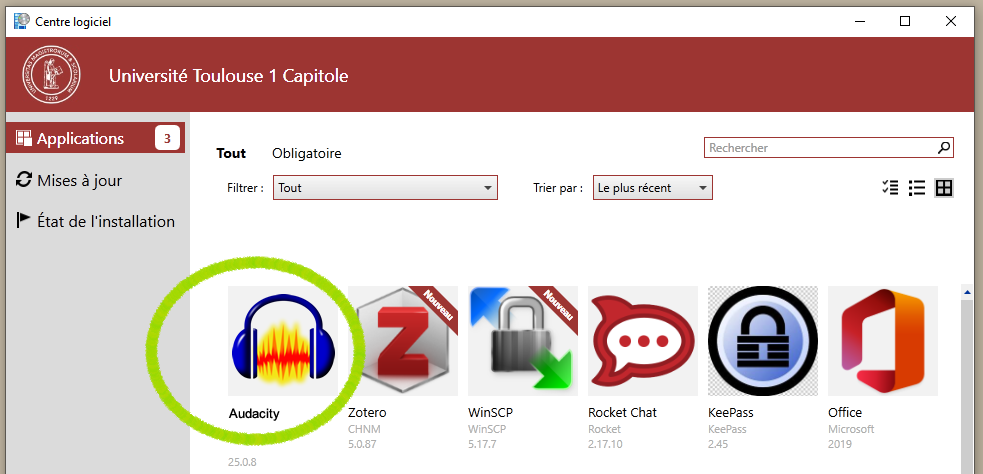Click the Zotero name label
983x474 pixels.
(x=367, y=413)
